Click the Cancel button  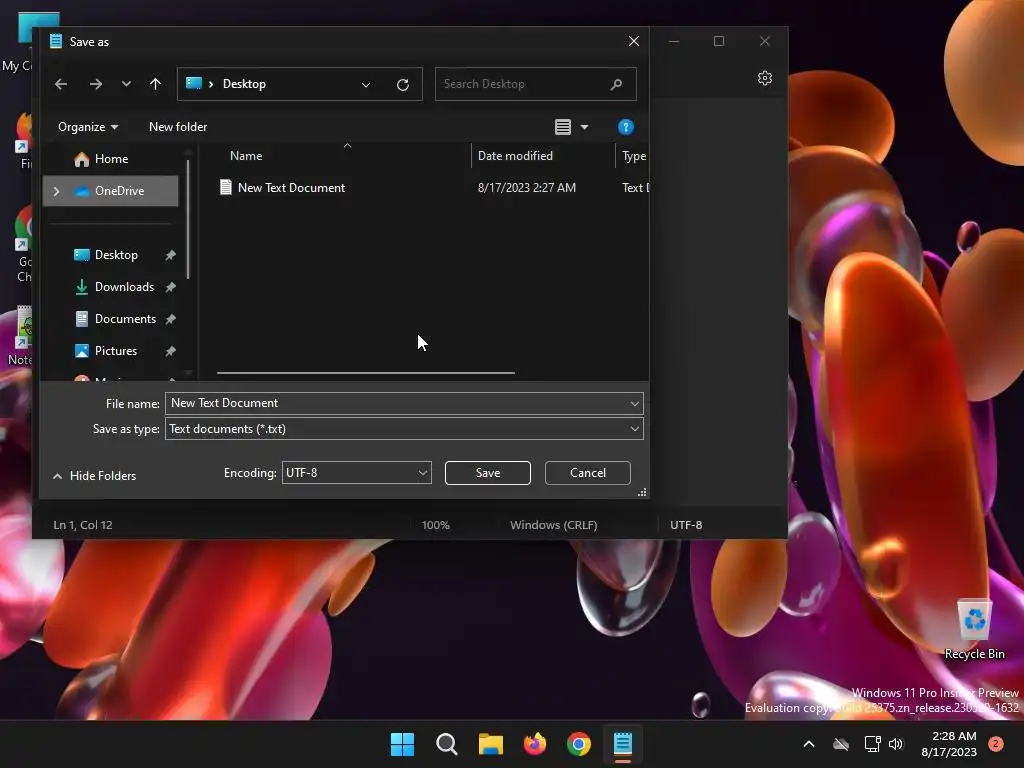pos(588,473)
